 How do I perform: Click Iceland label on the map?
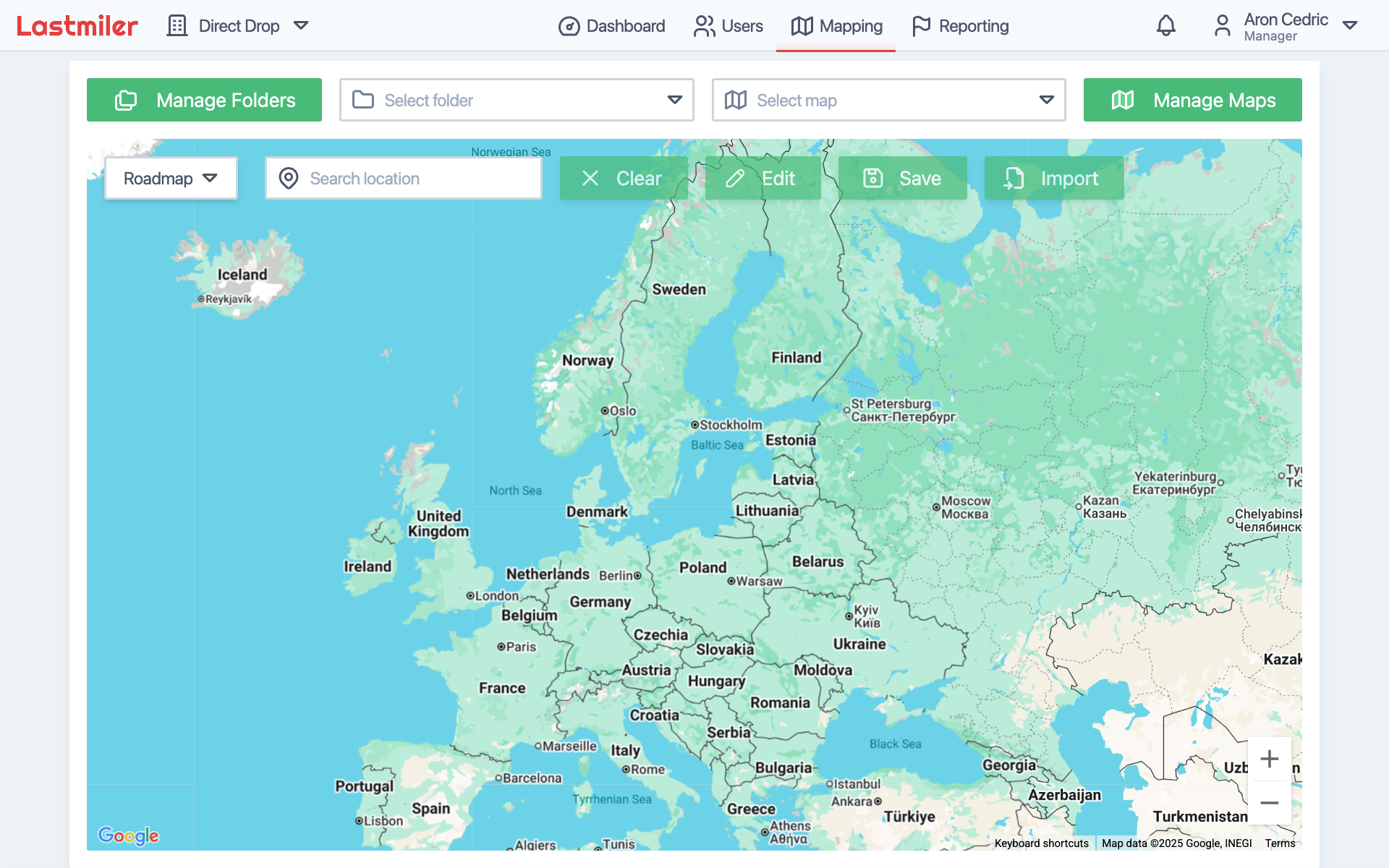click(x=242, y=275)
